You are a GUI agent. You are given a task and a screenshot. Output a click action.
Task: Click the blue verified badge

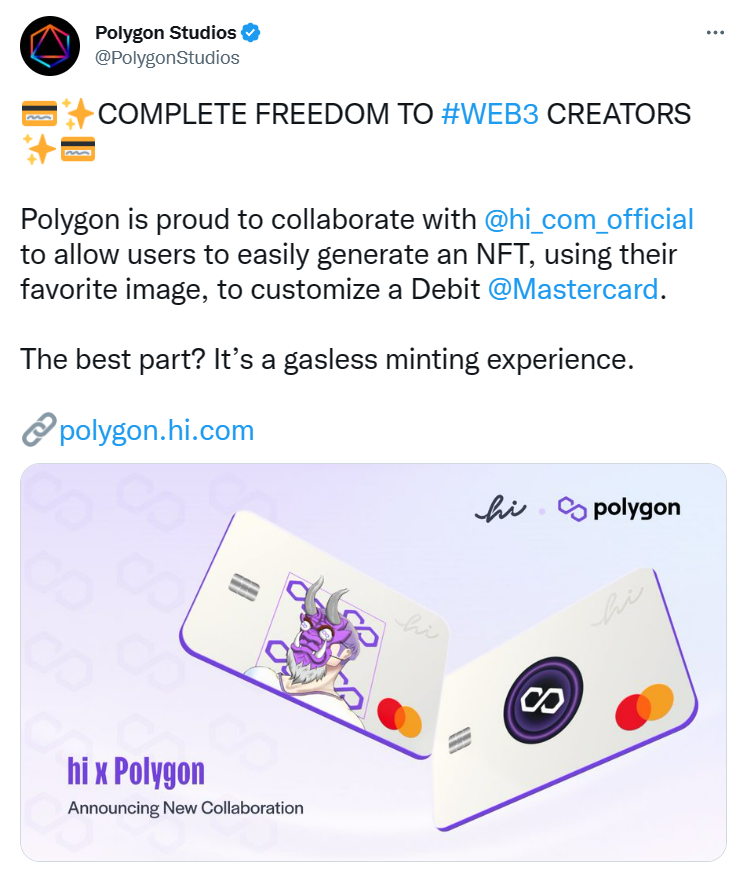pos(251,33)
